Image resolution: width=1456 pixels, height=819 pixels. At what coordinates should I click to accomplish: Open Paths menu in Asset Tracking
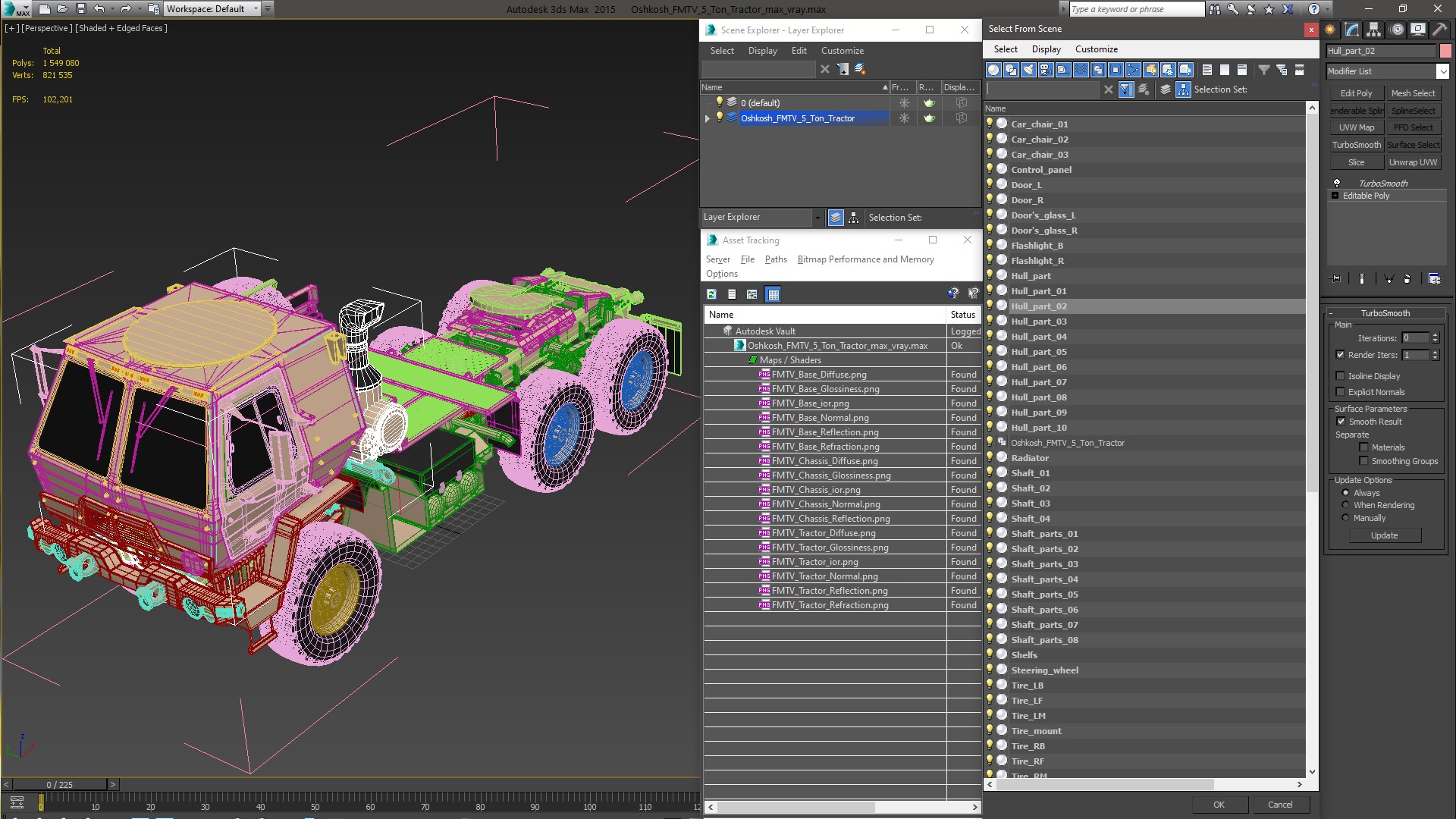coord(776,259)
